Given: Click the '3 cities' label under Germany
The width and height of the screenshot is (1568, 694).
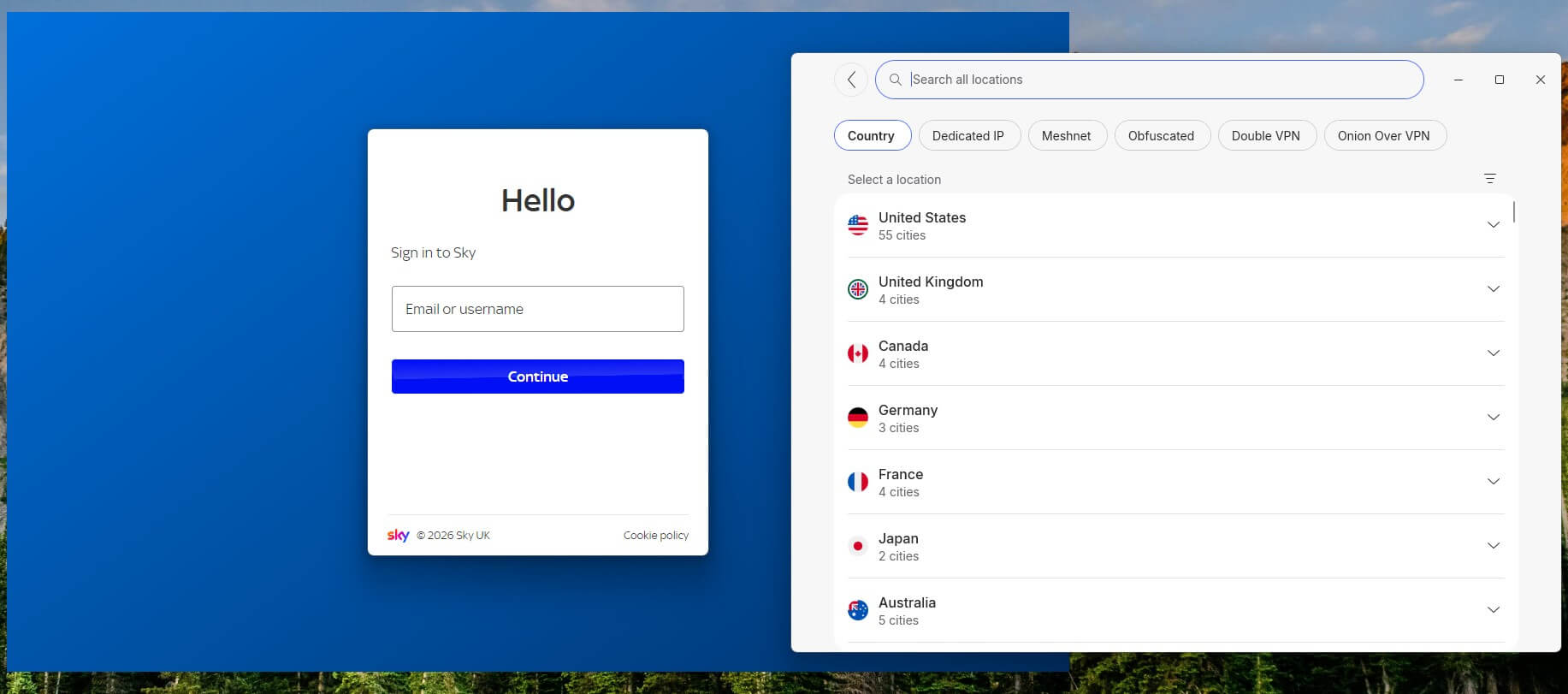Looking at the screenshot, I should [x=898, y=428].
